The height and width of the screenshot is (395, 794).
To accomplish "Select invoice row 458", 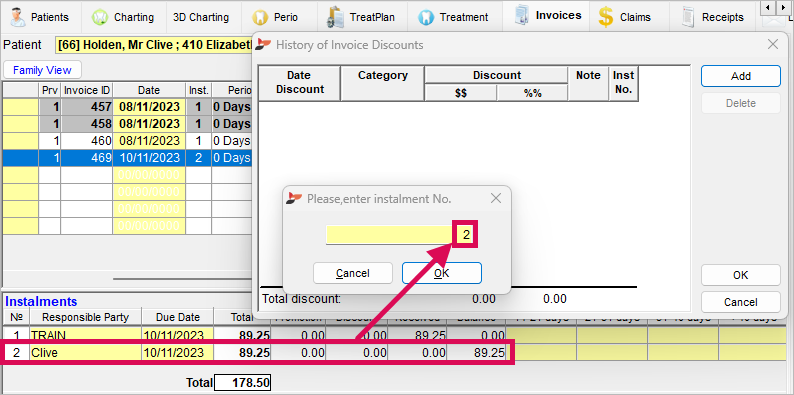I will [127, 124].
